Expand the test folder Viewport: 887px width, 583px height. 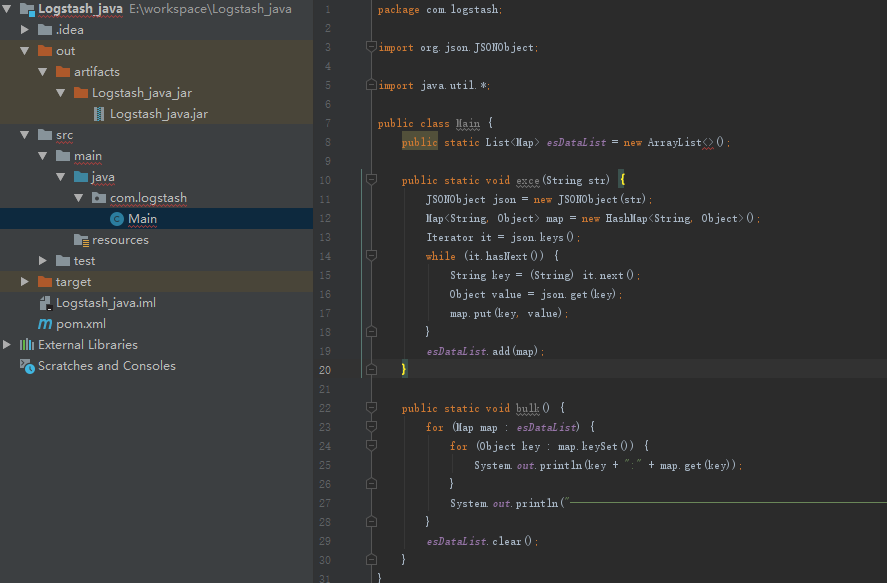(43, 261)
